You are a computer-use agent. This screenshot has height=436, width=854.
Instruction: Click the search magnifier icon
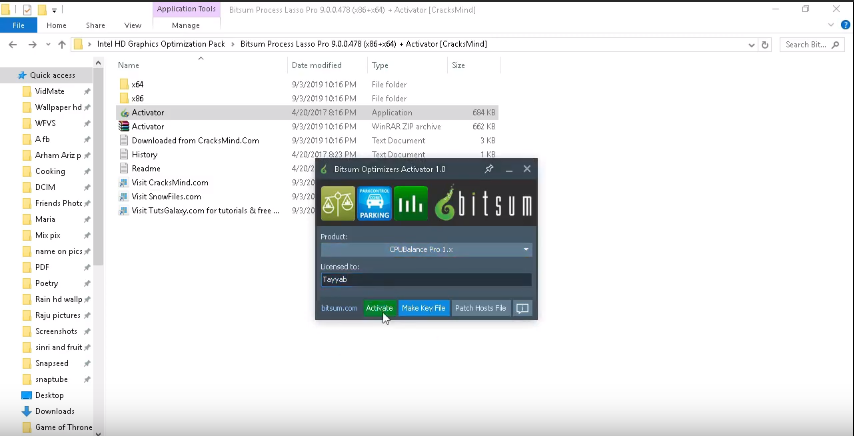835,45
